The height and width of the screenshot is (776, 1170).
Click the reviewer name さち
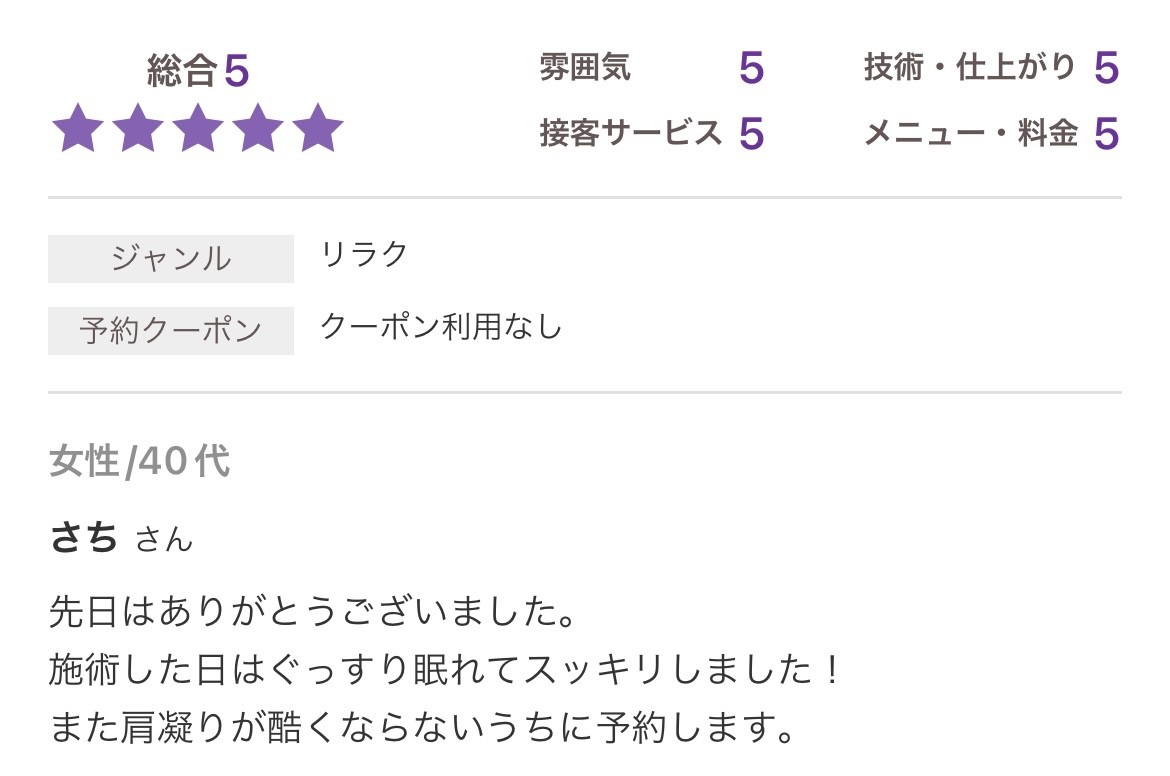[x=84, y=538]
